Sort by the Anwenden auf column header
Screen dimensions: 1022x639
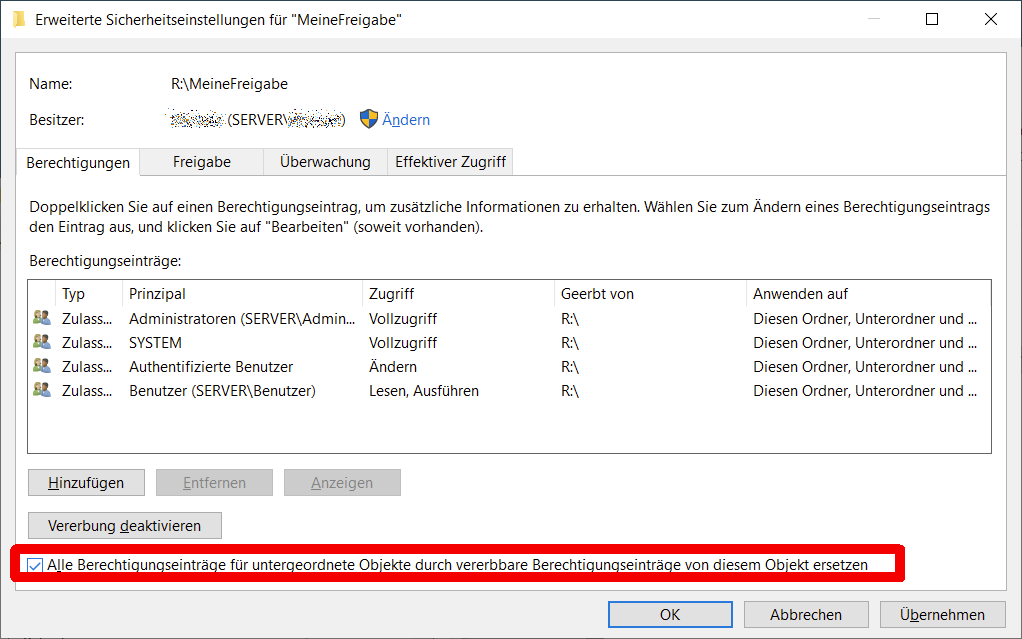(x=868, y=293)
